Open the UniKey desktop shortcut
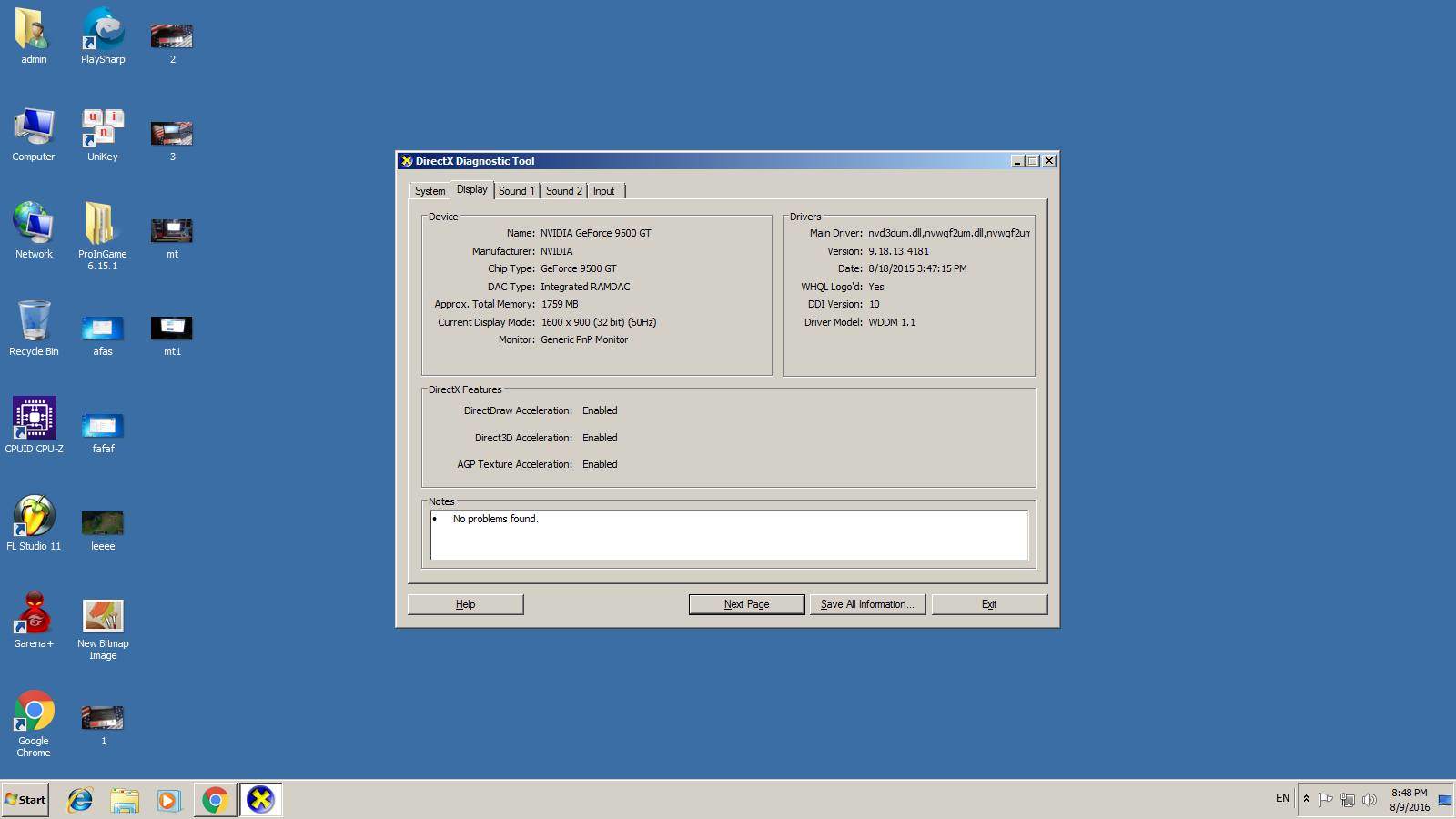 pyautogui.click(x=103, y=129)
